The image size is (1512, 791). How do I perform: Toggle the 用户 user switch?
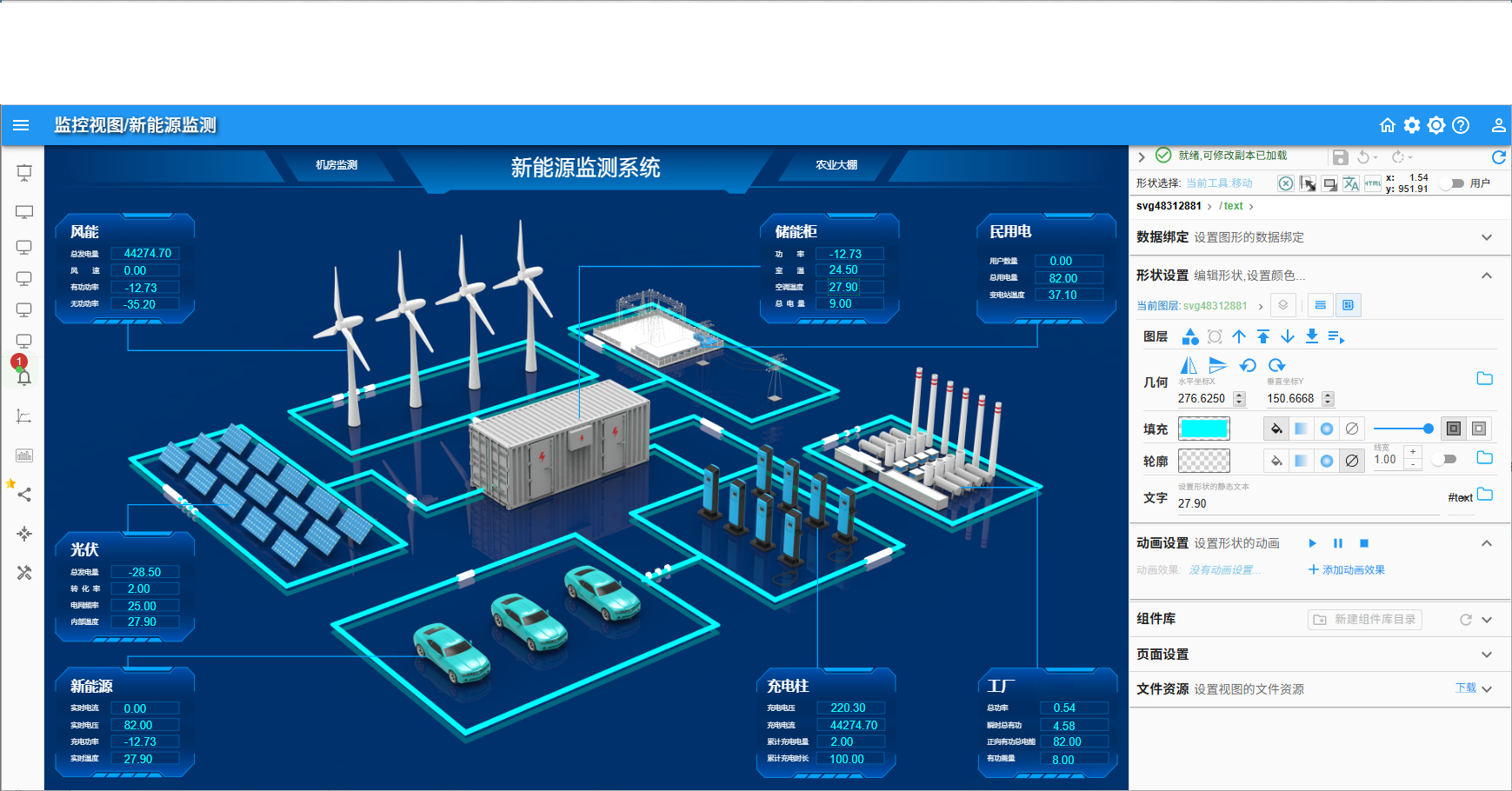click(1452, 183)
